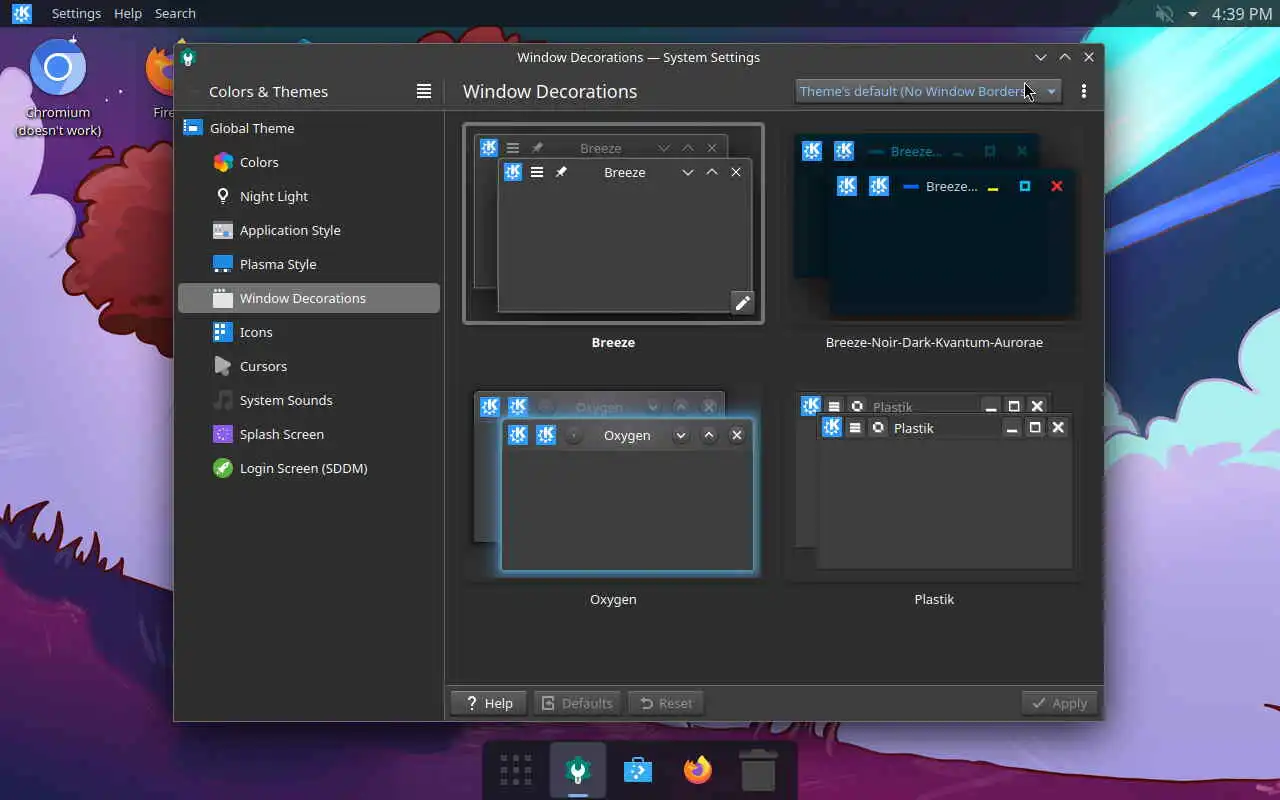
Task: Open Night Light settings
Action: point(308,196)
